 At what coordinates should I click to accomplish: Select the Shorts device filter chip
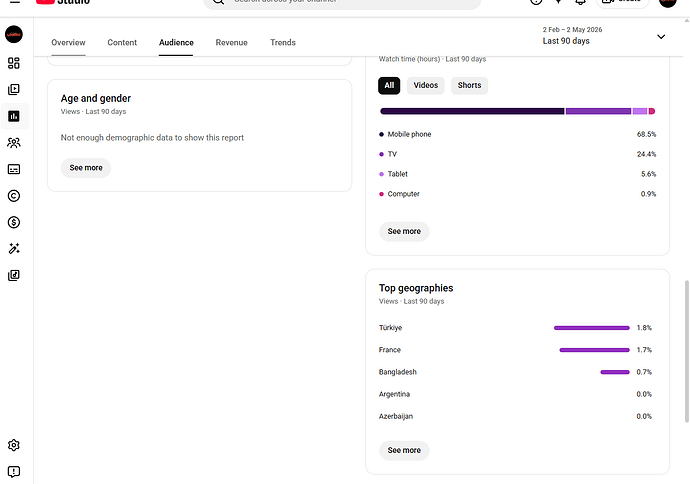[x=469, y=85]
